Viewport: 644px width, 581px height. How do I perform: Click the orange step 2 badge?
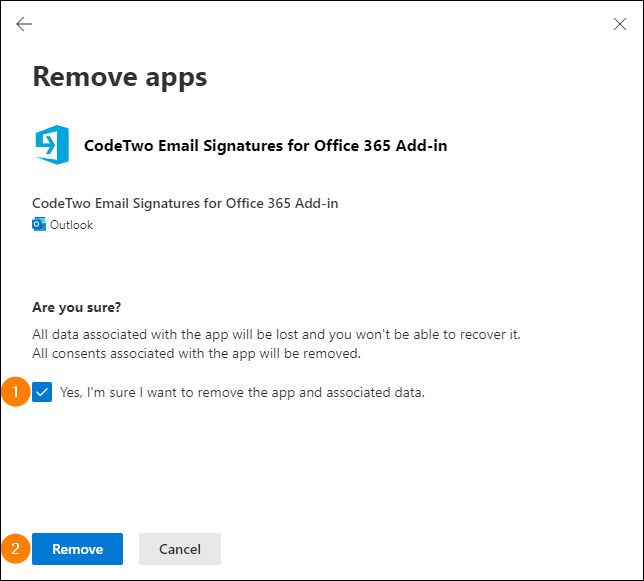(x=15, y=549)
